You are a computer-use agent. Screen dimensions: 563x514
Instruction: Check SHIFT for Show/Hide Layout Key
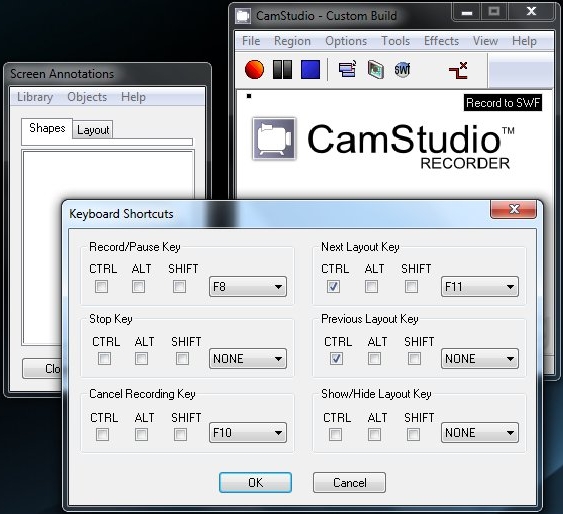(x=413, y=435)
